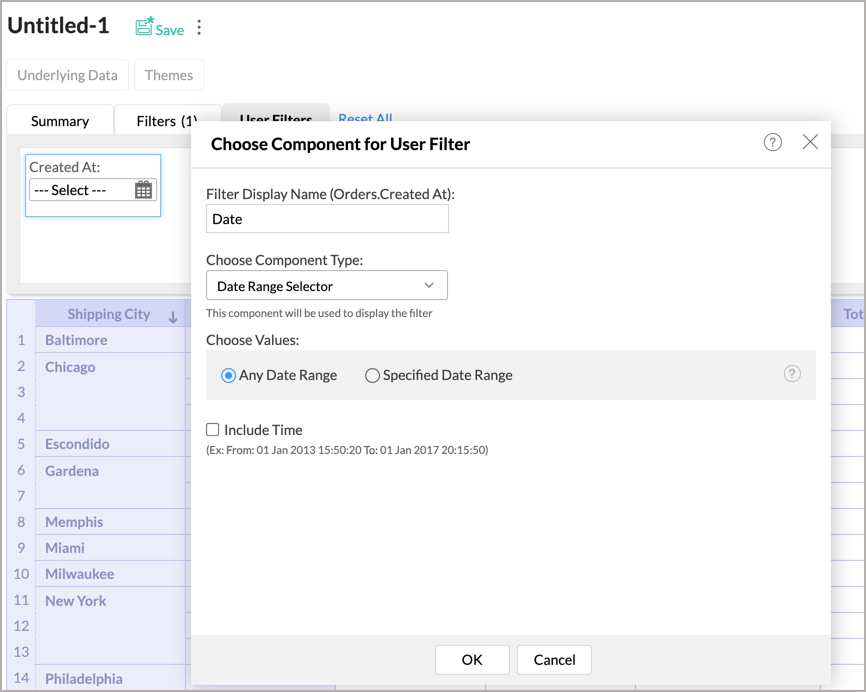Click the Underlying Data button
Viewport: 866px width, 692px height.
tap(68, 75)
